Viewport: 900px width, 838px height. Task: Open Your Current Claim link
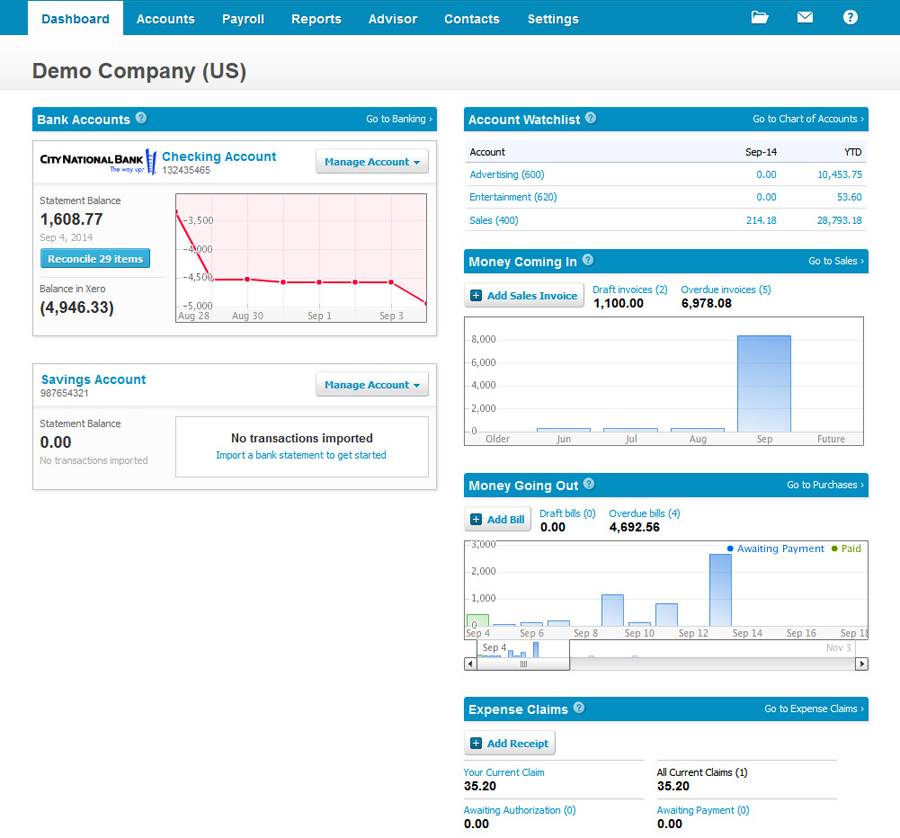point(504,772)
